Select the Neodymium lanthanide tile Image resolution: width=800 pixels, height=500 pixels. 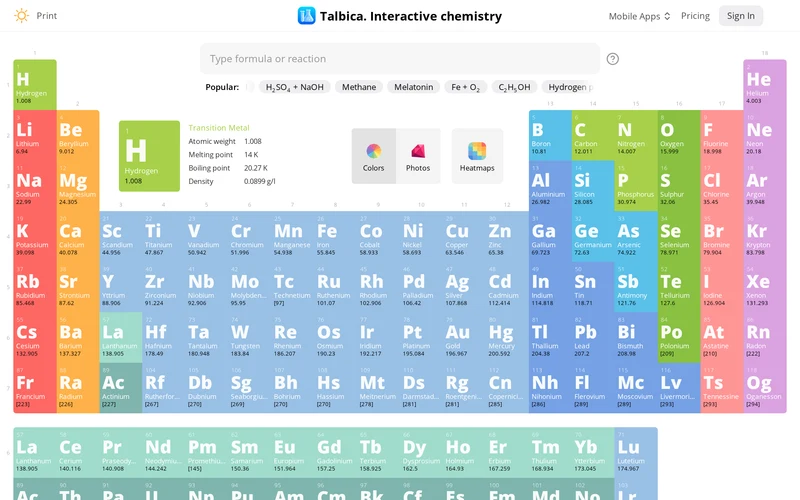click(163, 453)
